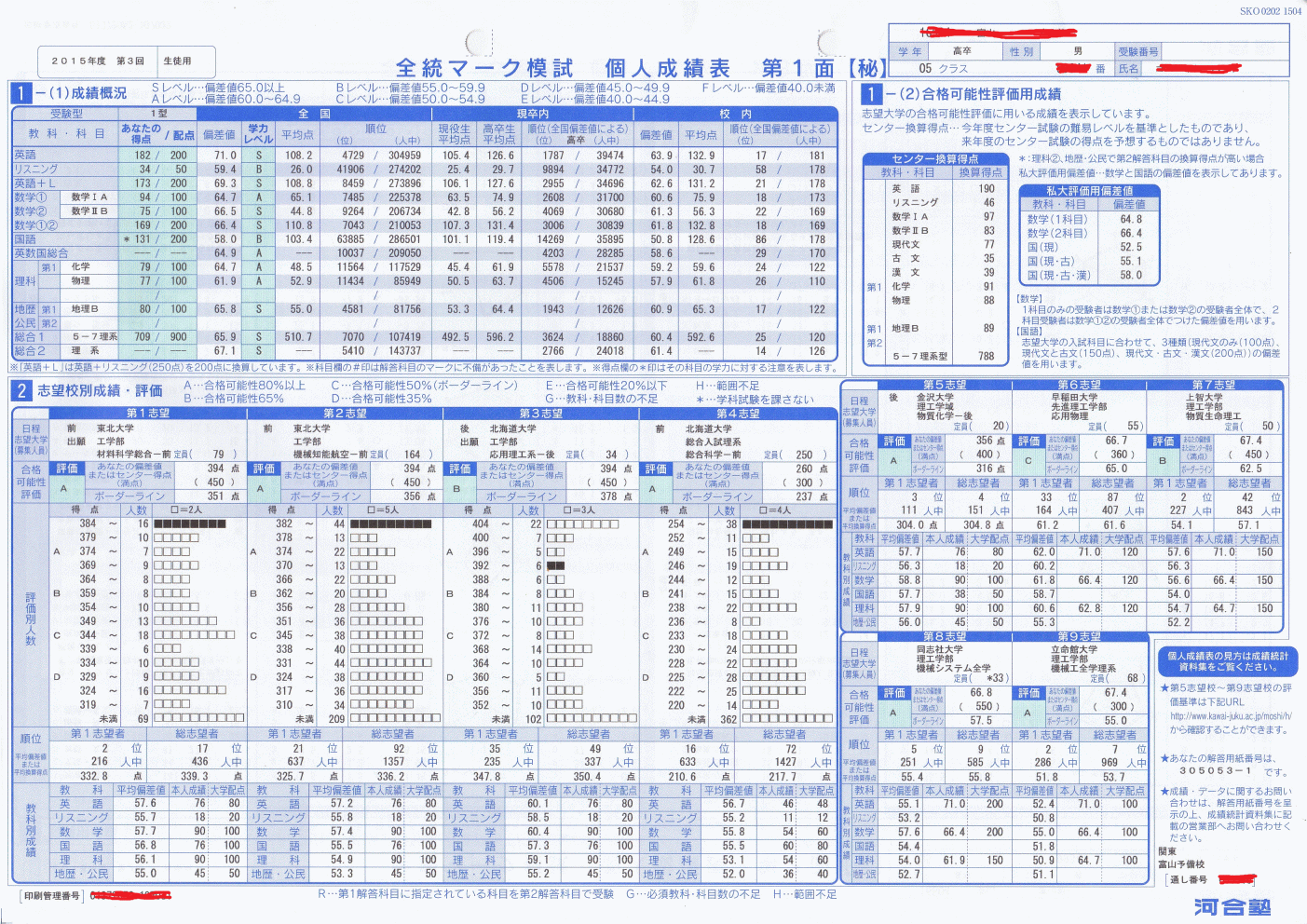Screen dimensions: 1307x924
Task: Click 材料科学総合 department in 第1志望
Action: [125, 455]
